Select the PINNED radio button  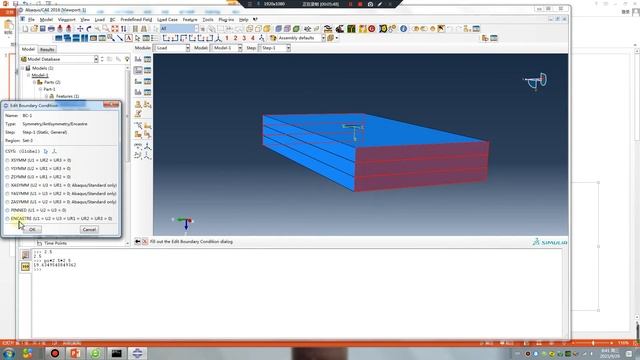7,210
